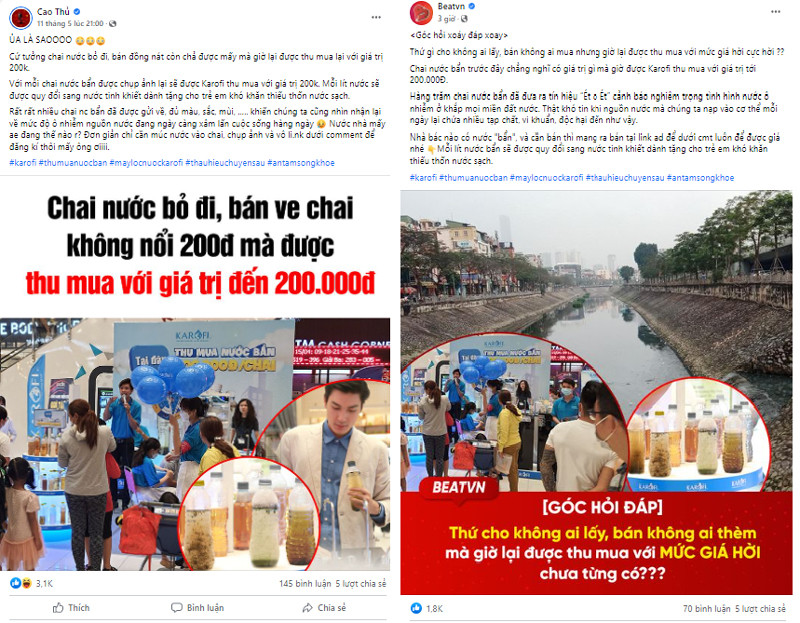Click the Chia sẻ share button
The width and height of the screenshot is (800, 623).
324,608
